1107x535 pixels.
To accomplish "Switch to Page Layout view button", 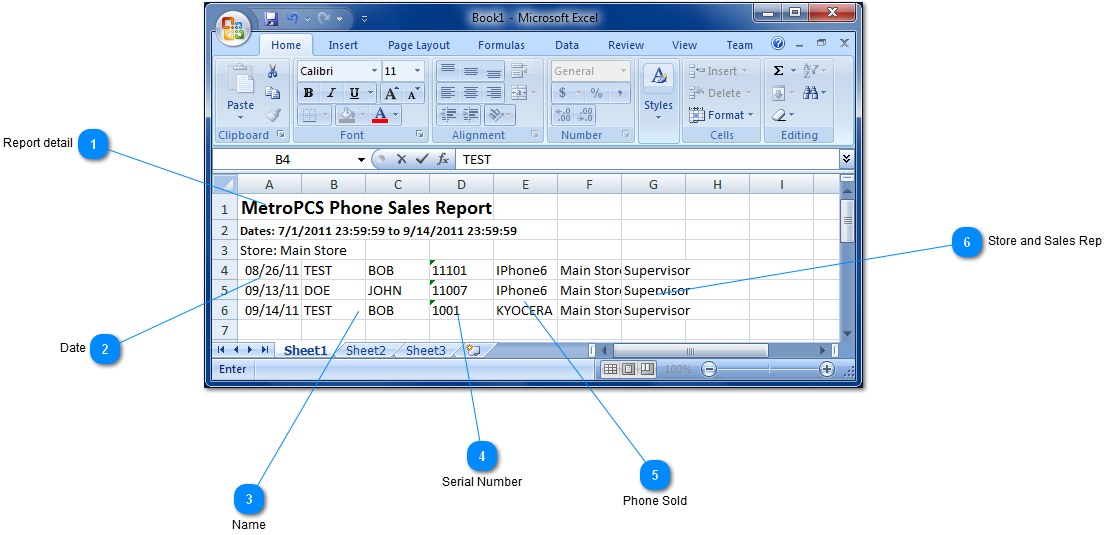I will coord(628,369).
